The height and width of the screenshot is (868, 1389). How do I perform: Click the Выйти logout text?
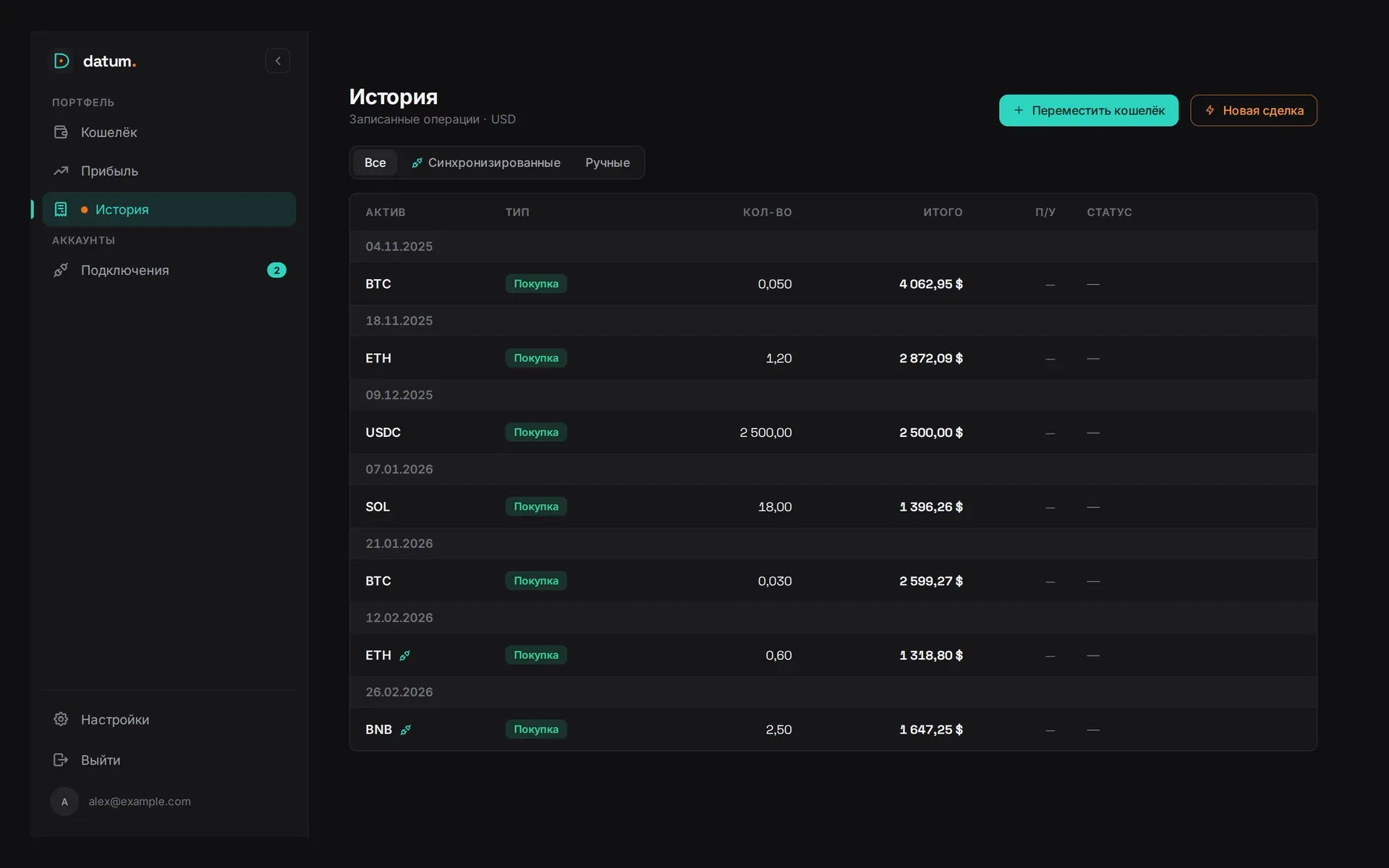[x=101, y=759]
